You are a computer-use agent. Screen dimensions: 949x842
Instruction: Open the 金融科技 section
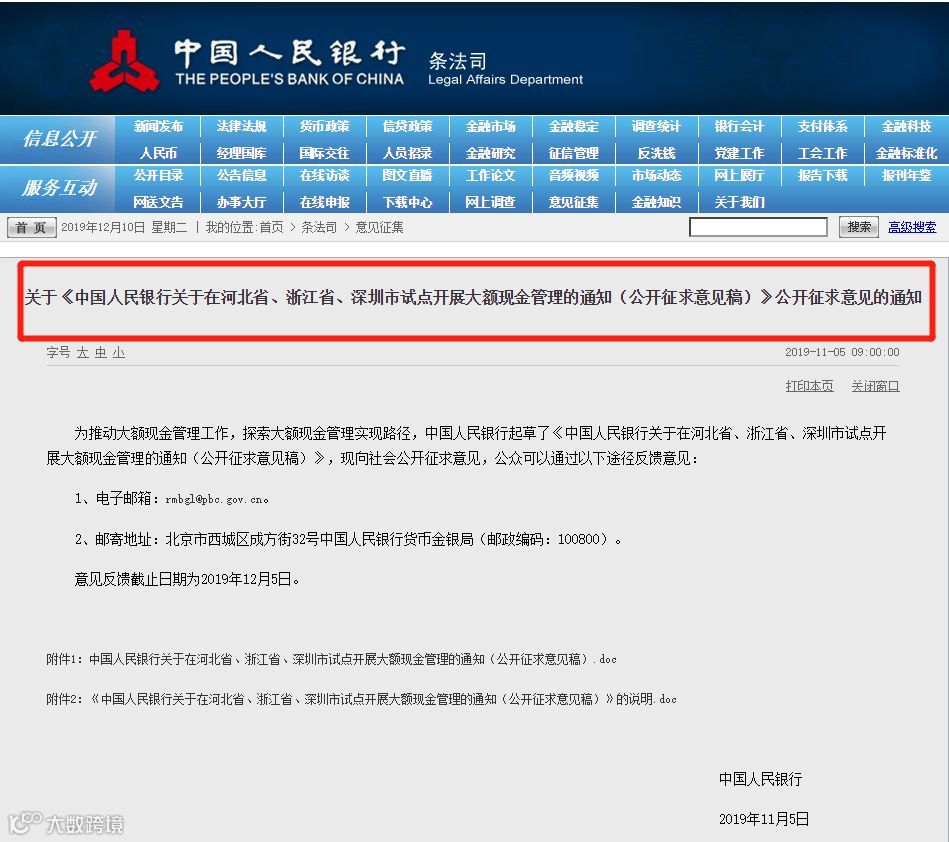[x=906, y=127]
